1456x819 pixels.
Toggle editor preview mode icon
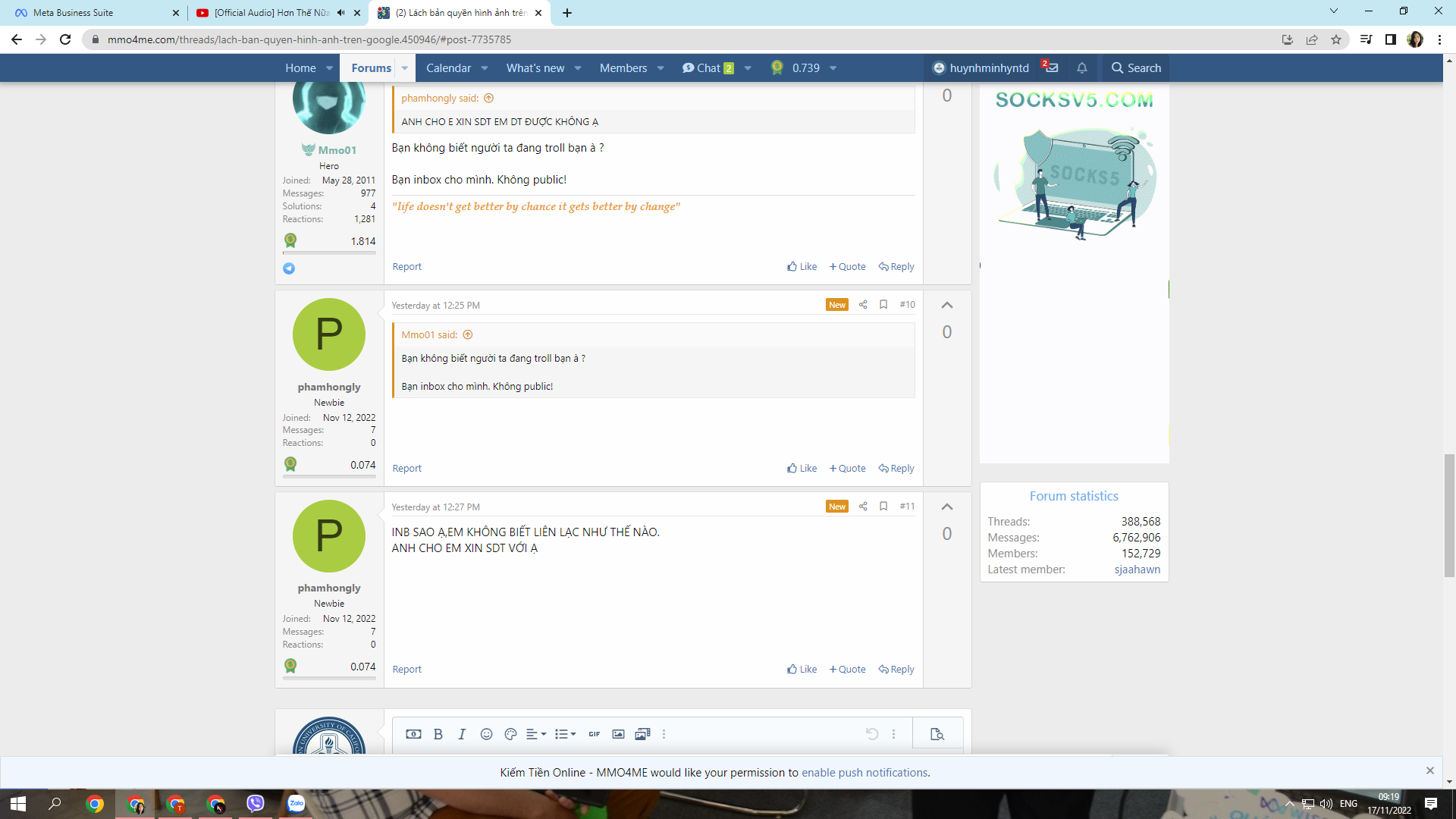pyautogui.click(x=937, y=734)
